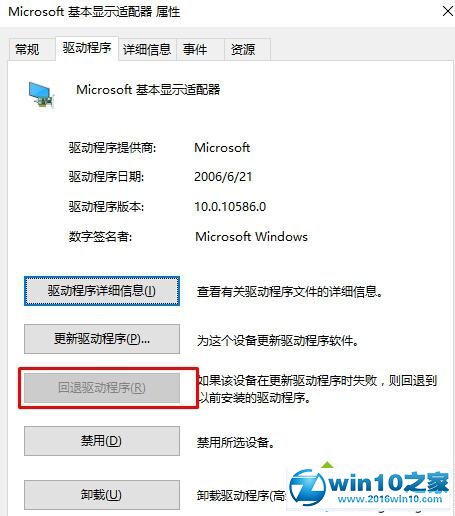This screenshot has height=516, width=455.
Task: Click the Microsoft Windows digital signer text
Action: pyautogui.click(x=251, y=237)
